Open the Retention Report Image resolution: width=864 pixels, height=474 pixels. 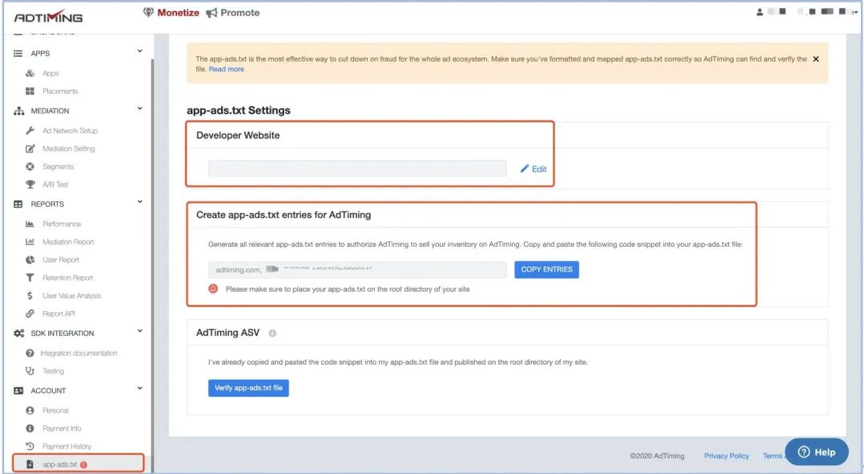pos(68,278)
